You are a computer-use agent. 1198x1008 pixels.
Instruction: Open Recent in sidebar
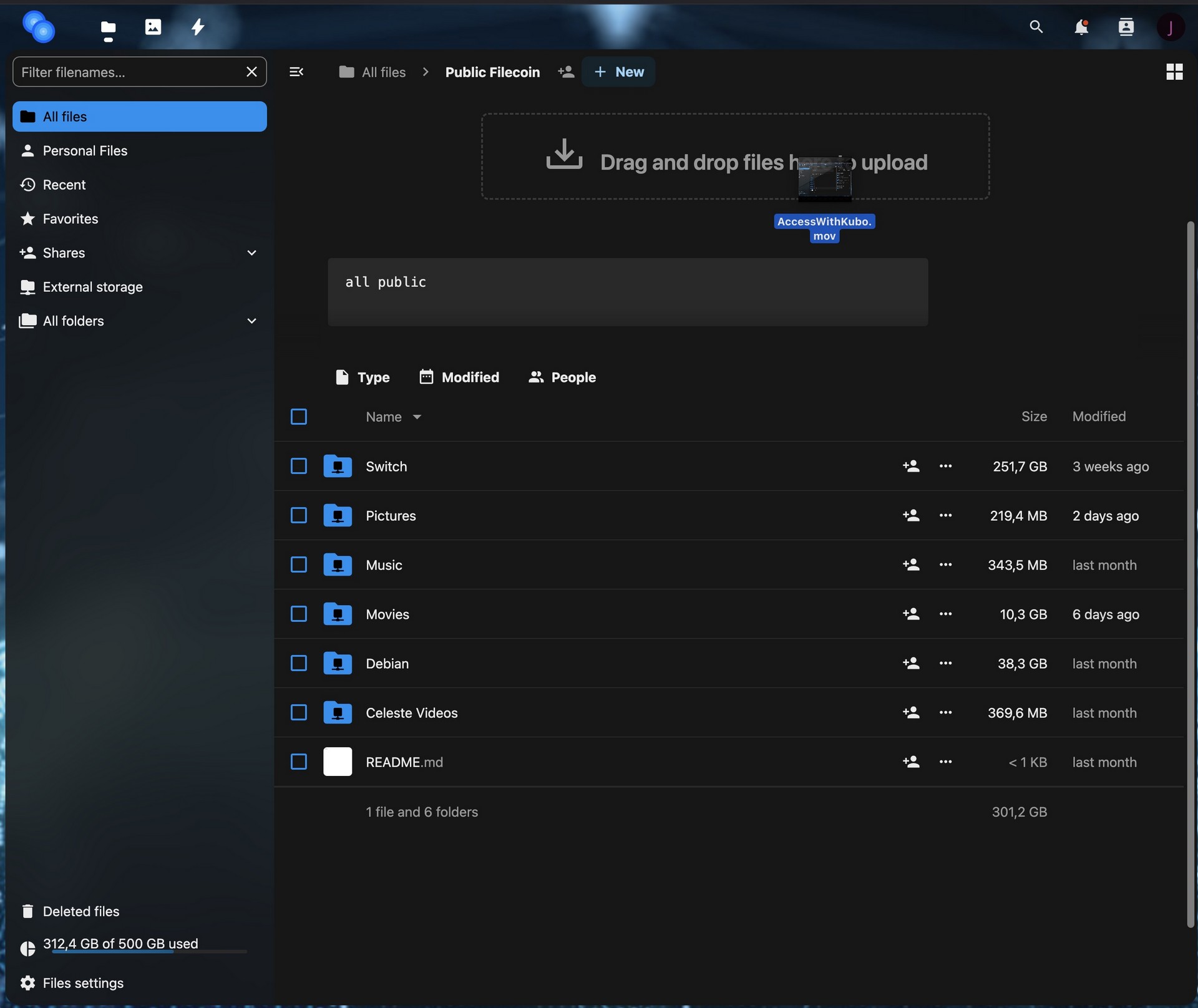pos(140,185)
